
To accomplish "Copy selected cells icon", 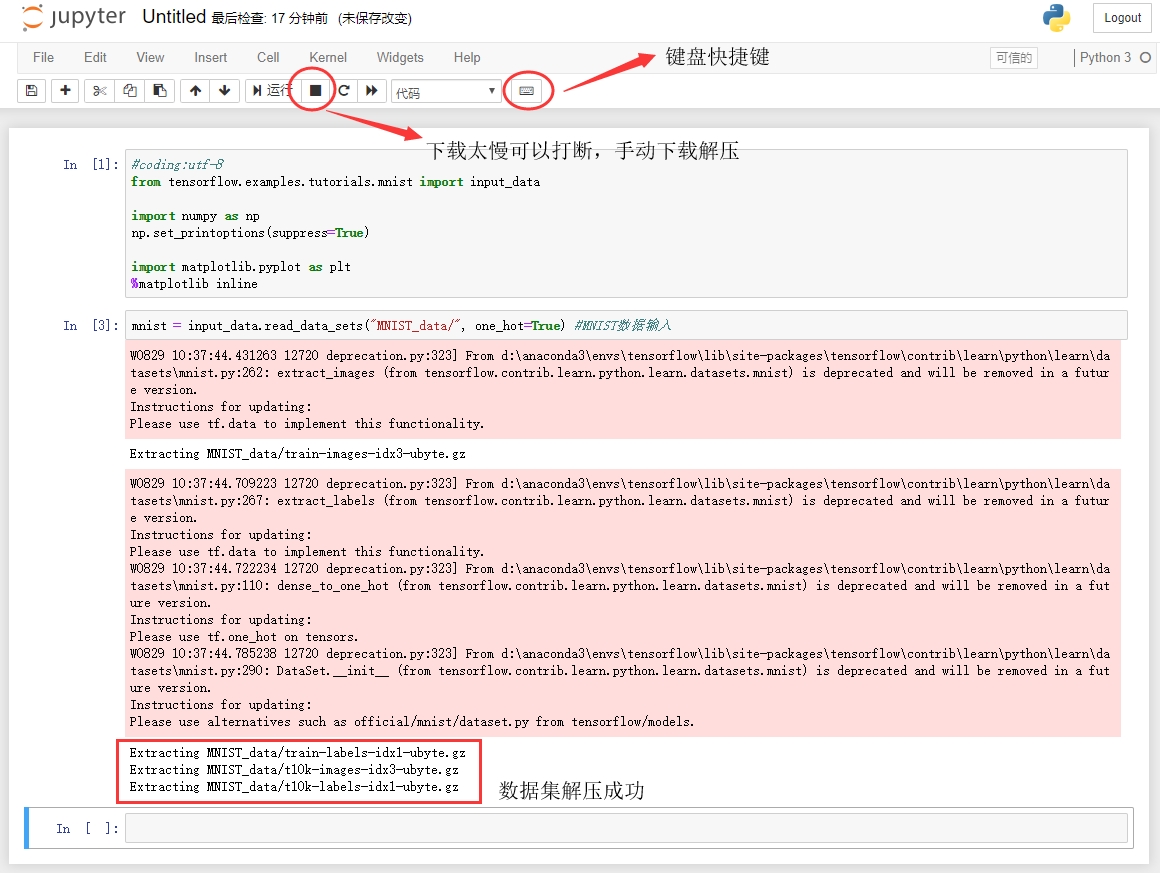I will 129,91.
